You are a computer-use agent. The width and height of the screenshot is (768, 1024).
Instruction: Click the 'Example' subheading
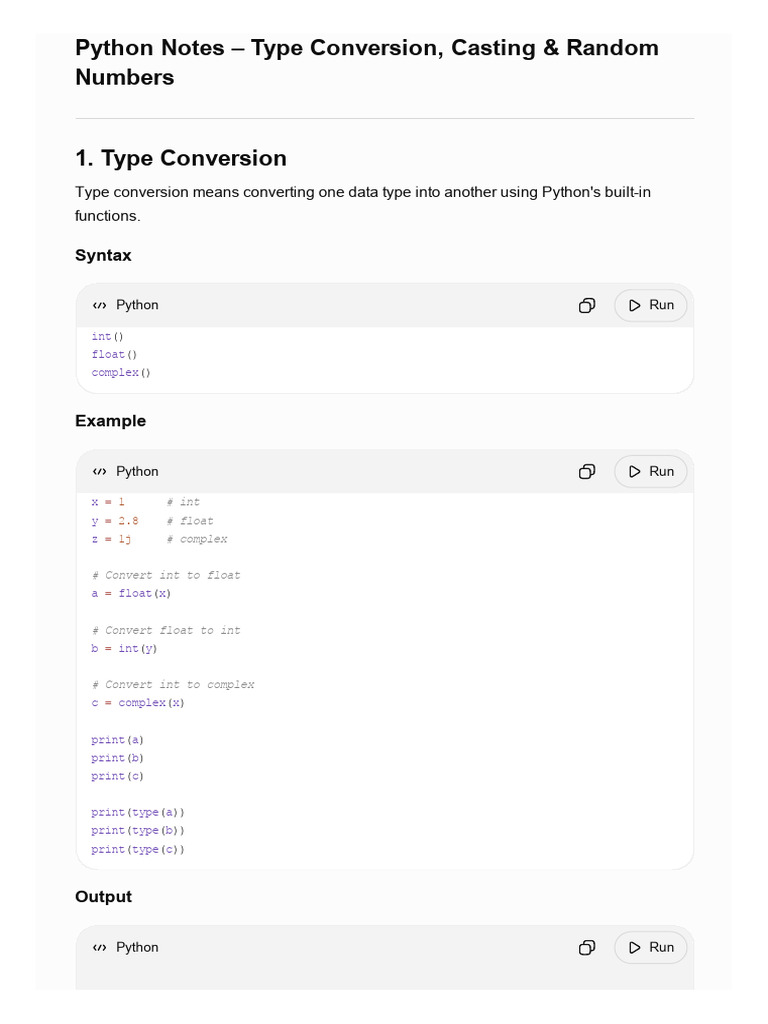pyautogui.click(x=110, y=421)
